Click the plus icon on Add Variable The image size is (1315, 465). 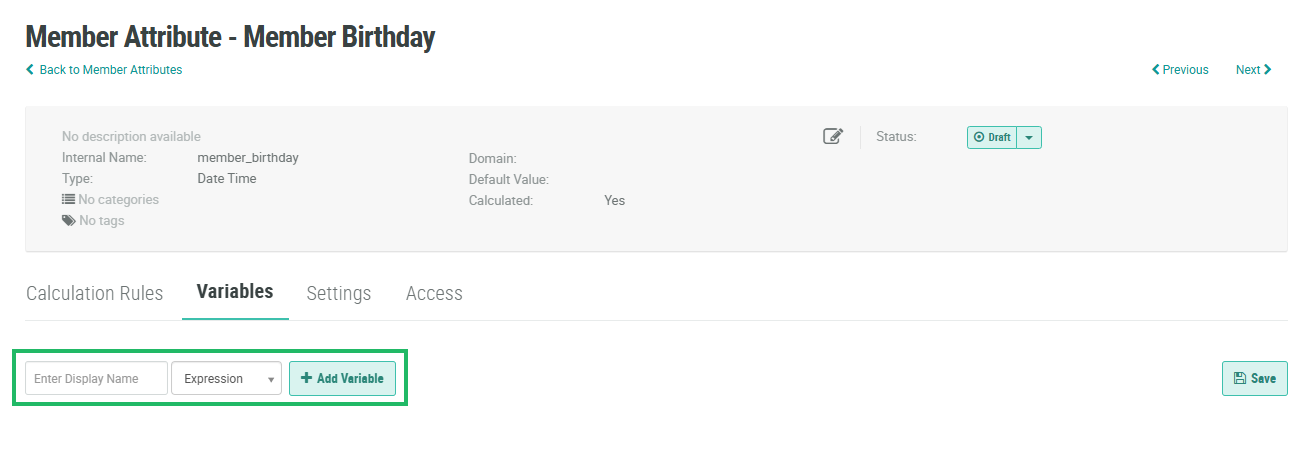click(306, 378)
